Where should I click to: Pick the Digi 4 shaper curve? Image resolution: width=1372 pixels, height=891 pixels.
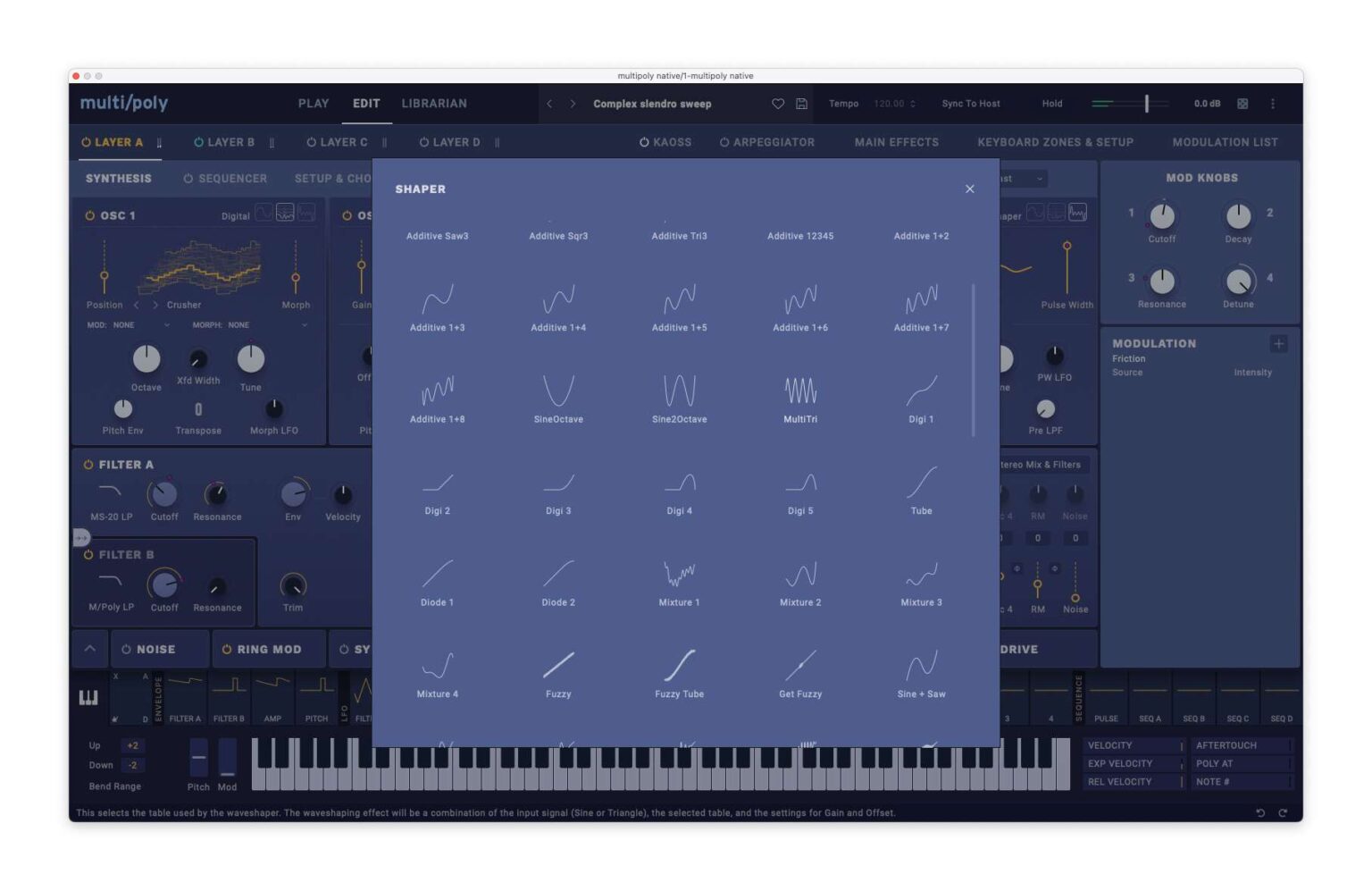(x=679, y=491)
